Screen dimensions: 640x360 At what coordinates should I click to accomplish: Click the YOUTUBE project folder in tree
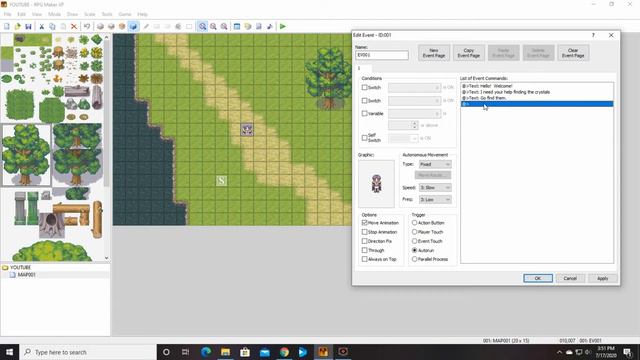tap(20, 267)
